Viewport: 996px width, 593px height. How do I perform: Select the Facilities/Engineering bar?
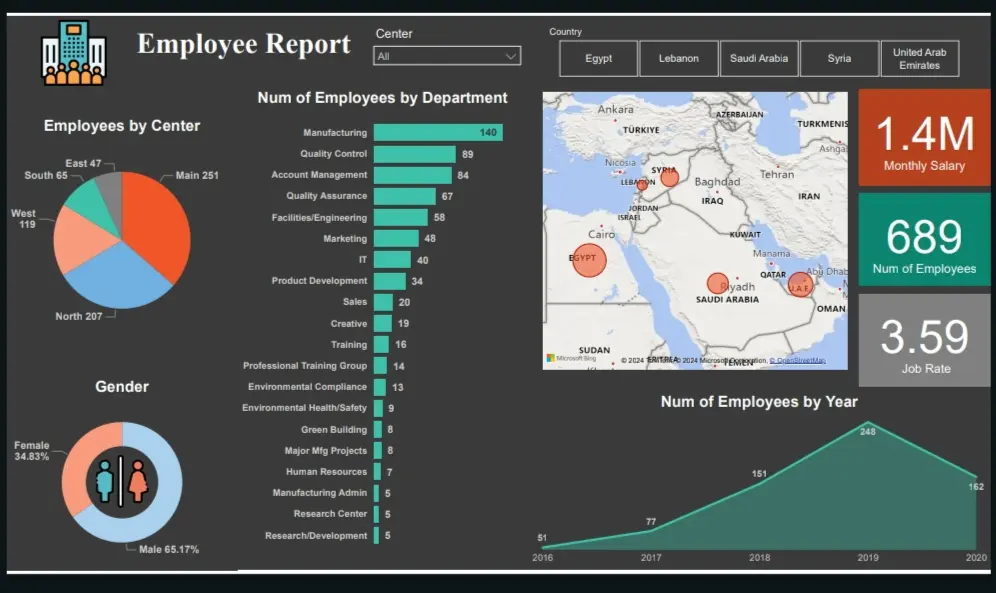[401, 217]
